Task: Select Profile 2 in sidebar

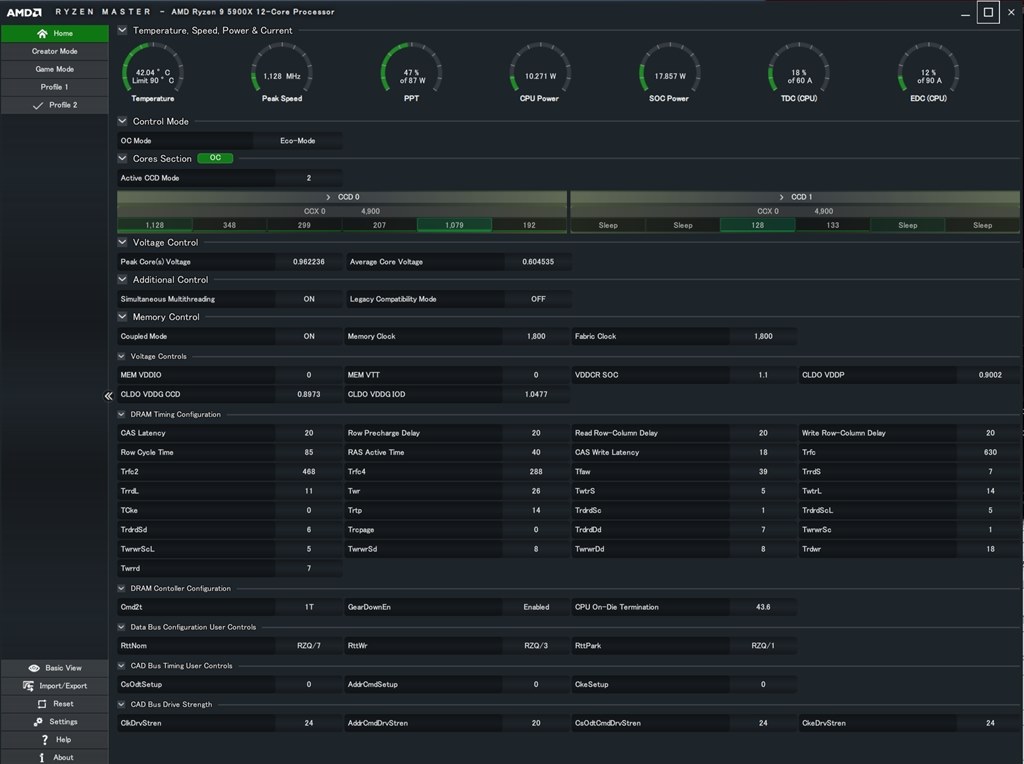Action: 55,105
